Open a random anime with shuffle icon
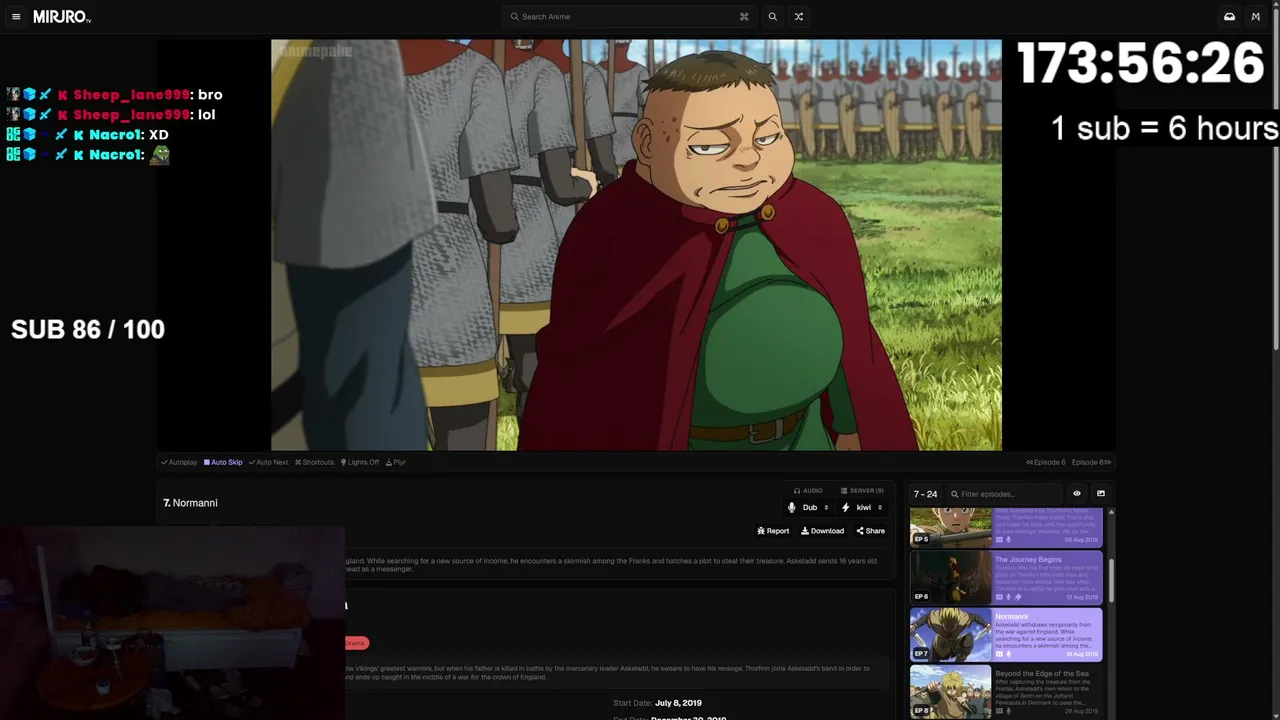This screenshot has height=720, width=1280. click(798, 17)
